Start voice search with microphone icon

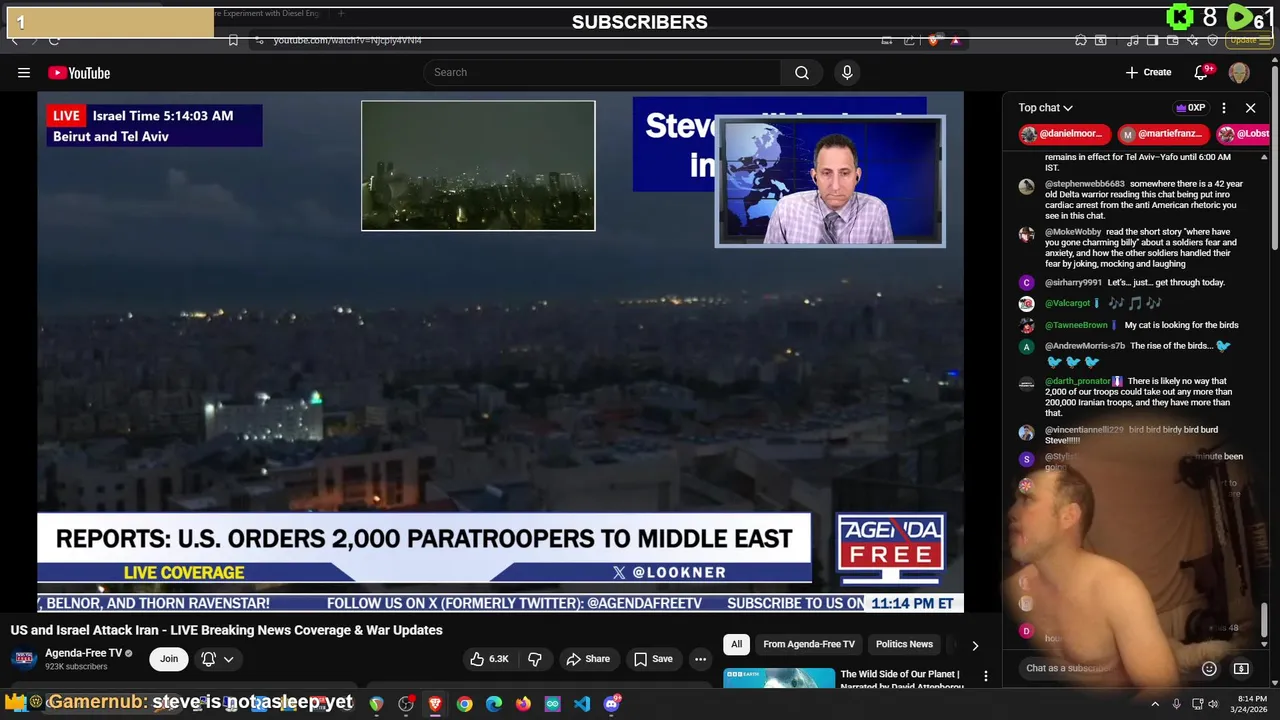click(847, 72)
